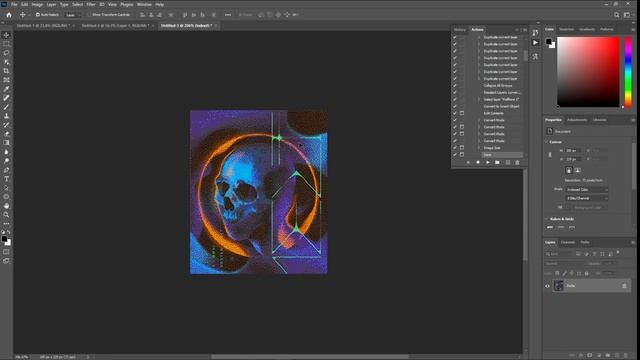Switch to the first Untitled document tab
The image size is (640, 360).
pos(44,25)
